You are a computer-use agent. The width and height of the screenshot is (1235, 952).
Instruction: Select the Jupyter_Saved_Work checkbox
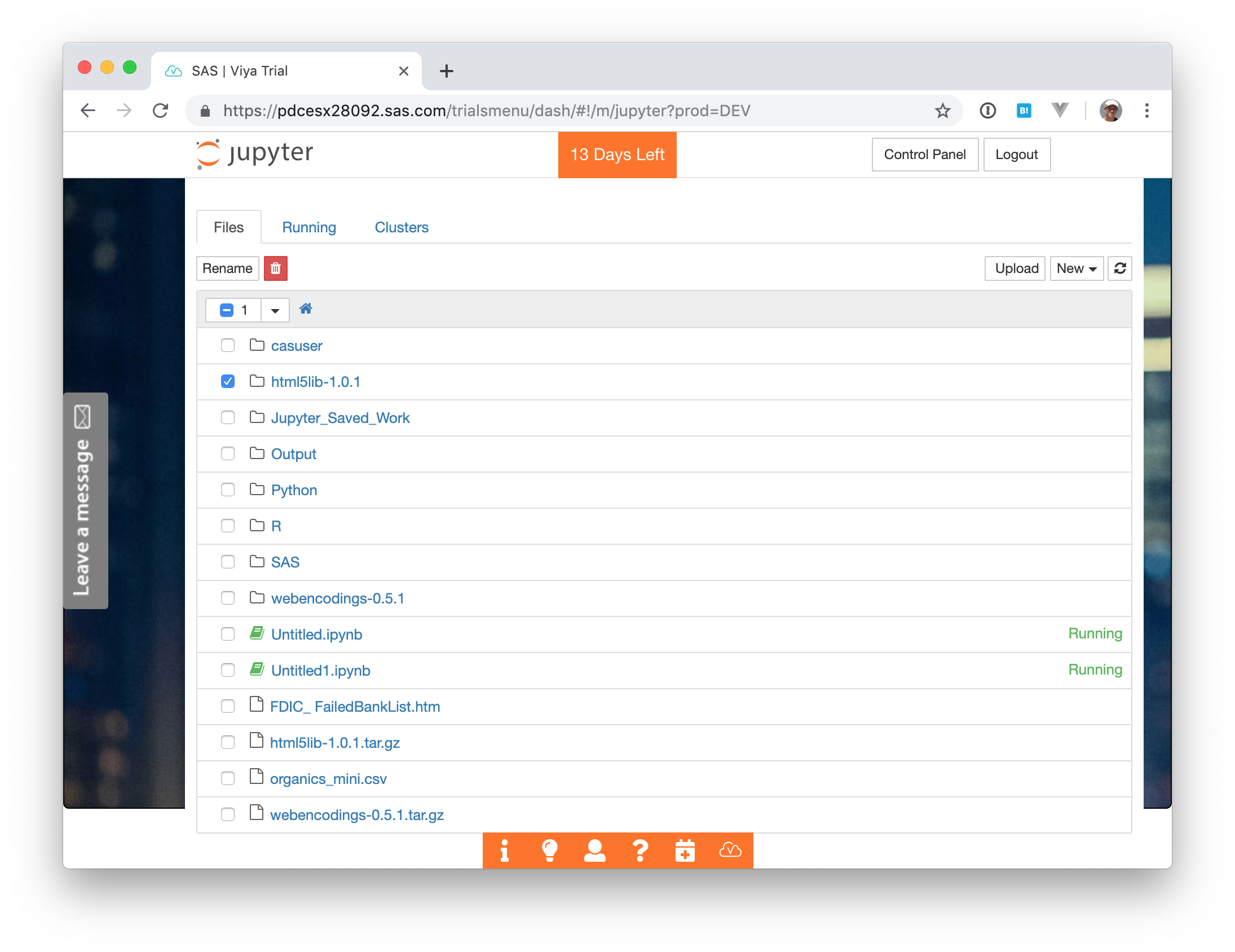[228, 417]
